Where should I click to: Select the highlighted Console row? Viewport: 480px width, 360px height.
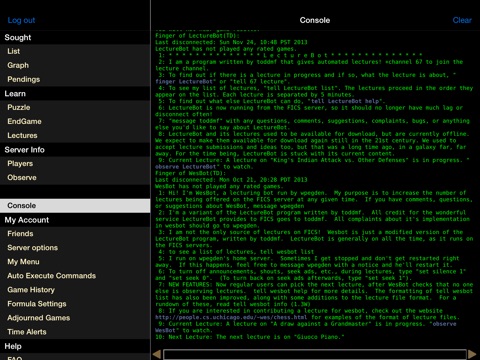point(75,206)
